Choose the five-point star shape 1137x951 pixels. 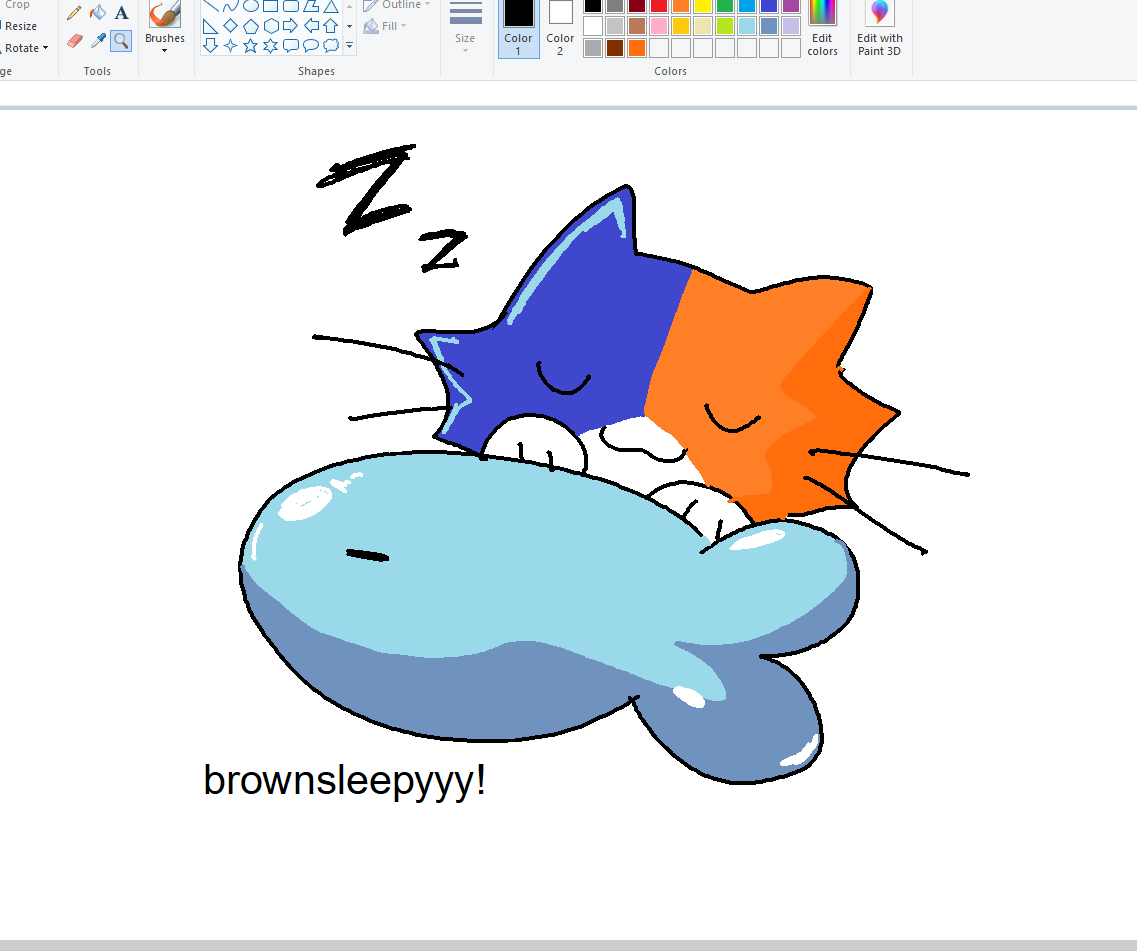(x=251, y=46)
